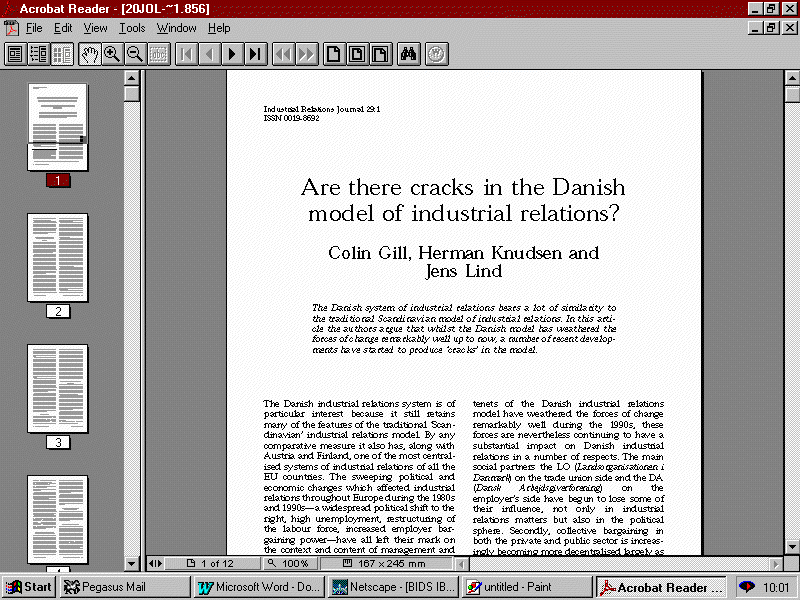Go to the previous page
Image resolution: width=800 pixels, height=600 pixels.
pyautogui.click(x=210, y=54)
